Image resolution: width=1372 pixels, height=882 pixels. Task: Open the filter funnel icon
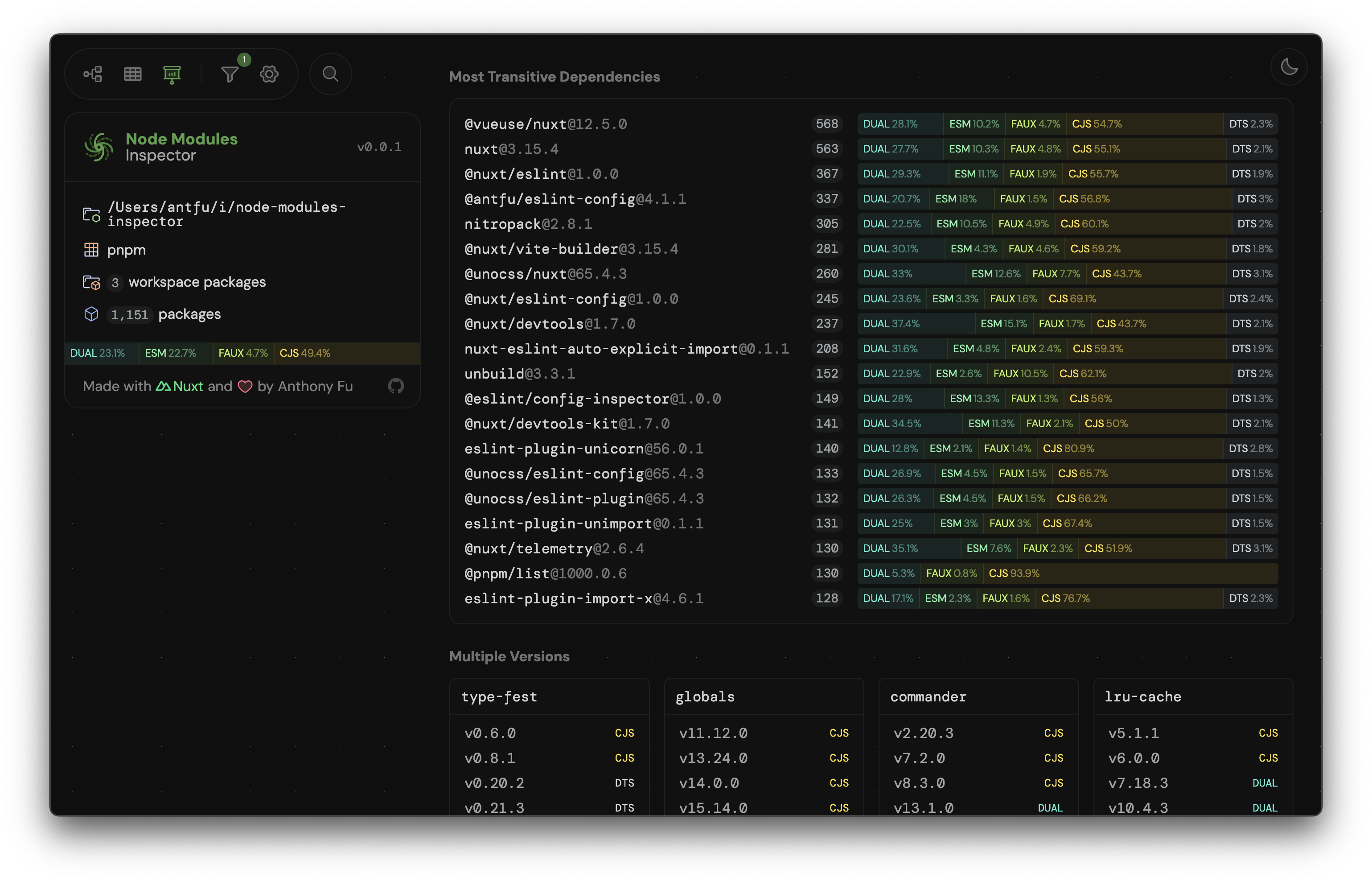(x=230, y=74)
